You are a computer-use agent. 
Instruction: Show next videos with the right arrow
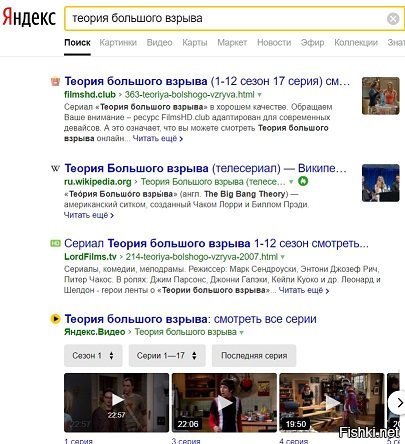click(398, 403)
